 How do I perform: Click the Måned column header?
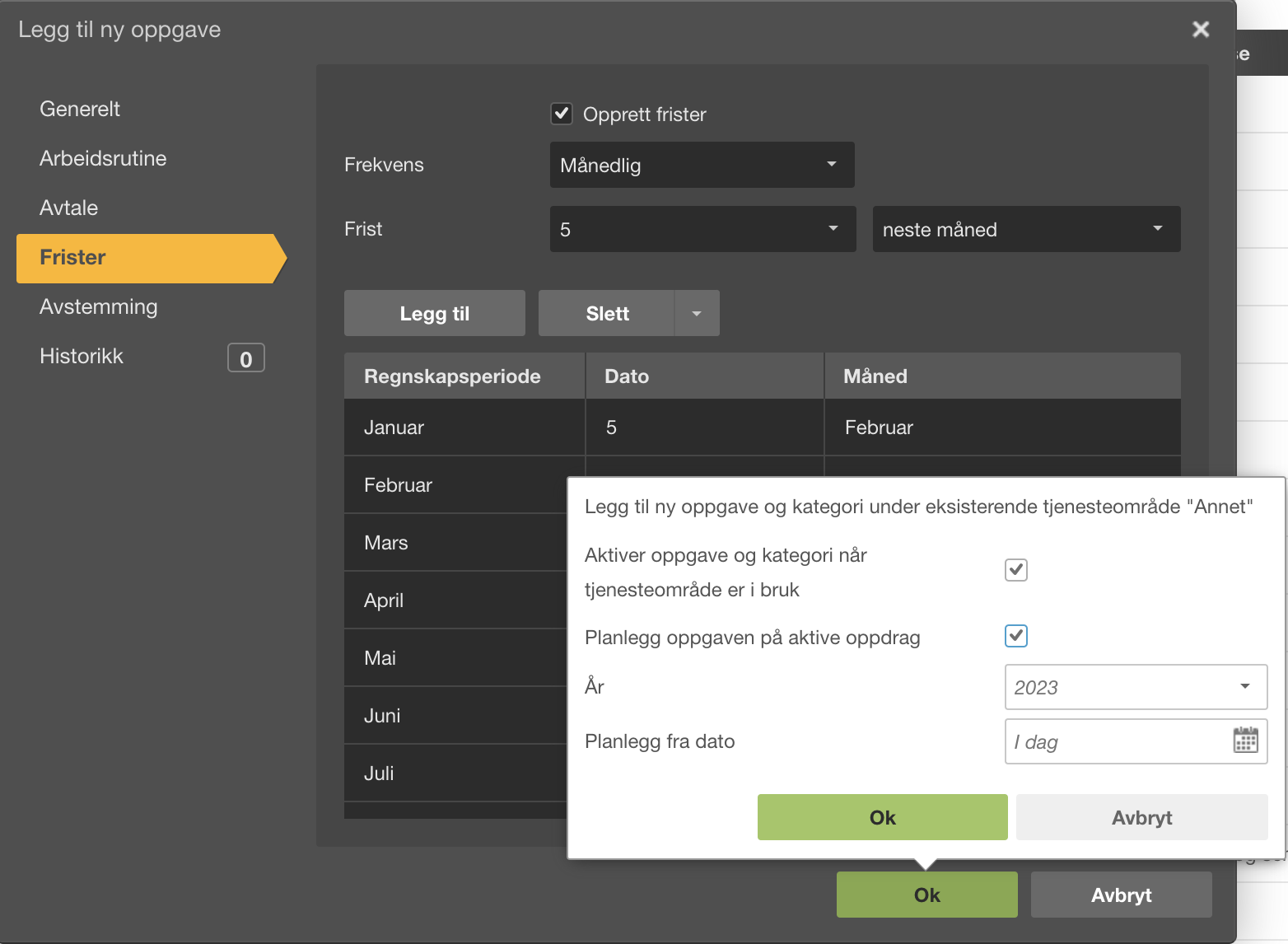pyautogui.click(x=1002, y=376)
